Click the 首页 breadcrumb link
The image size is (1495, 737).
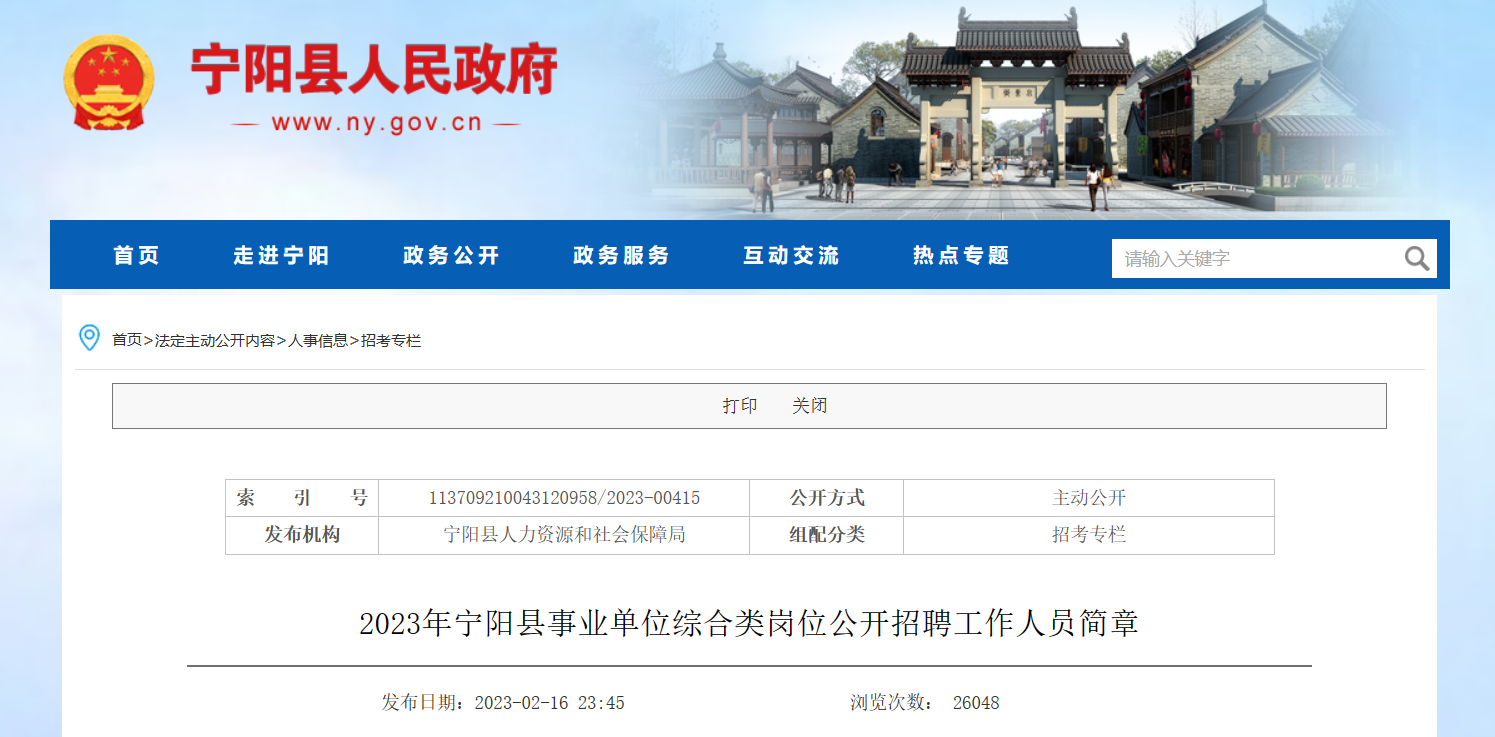[x=127, y=341]
